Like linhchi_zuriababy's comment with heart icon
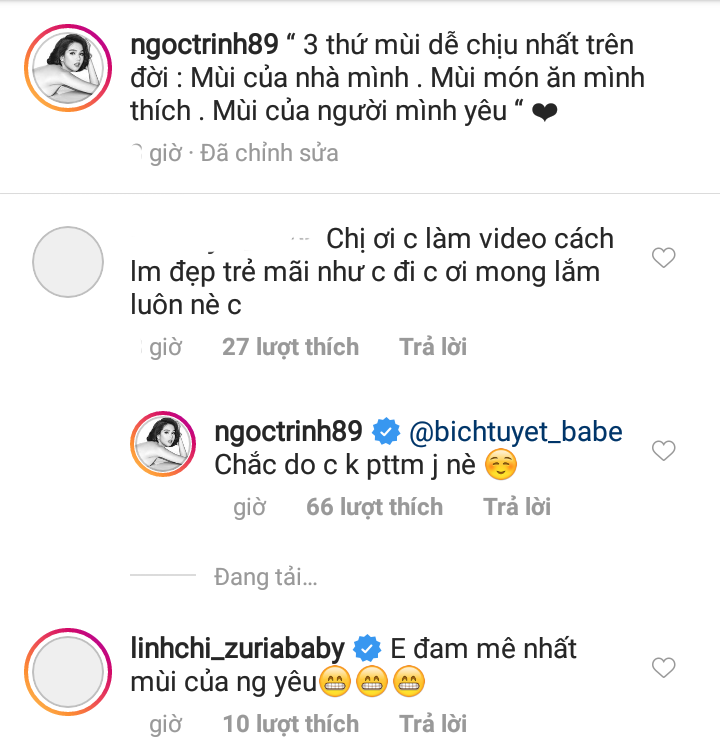The width and height of the screenshot is (720, 746). coord(663,667)
